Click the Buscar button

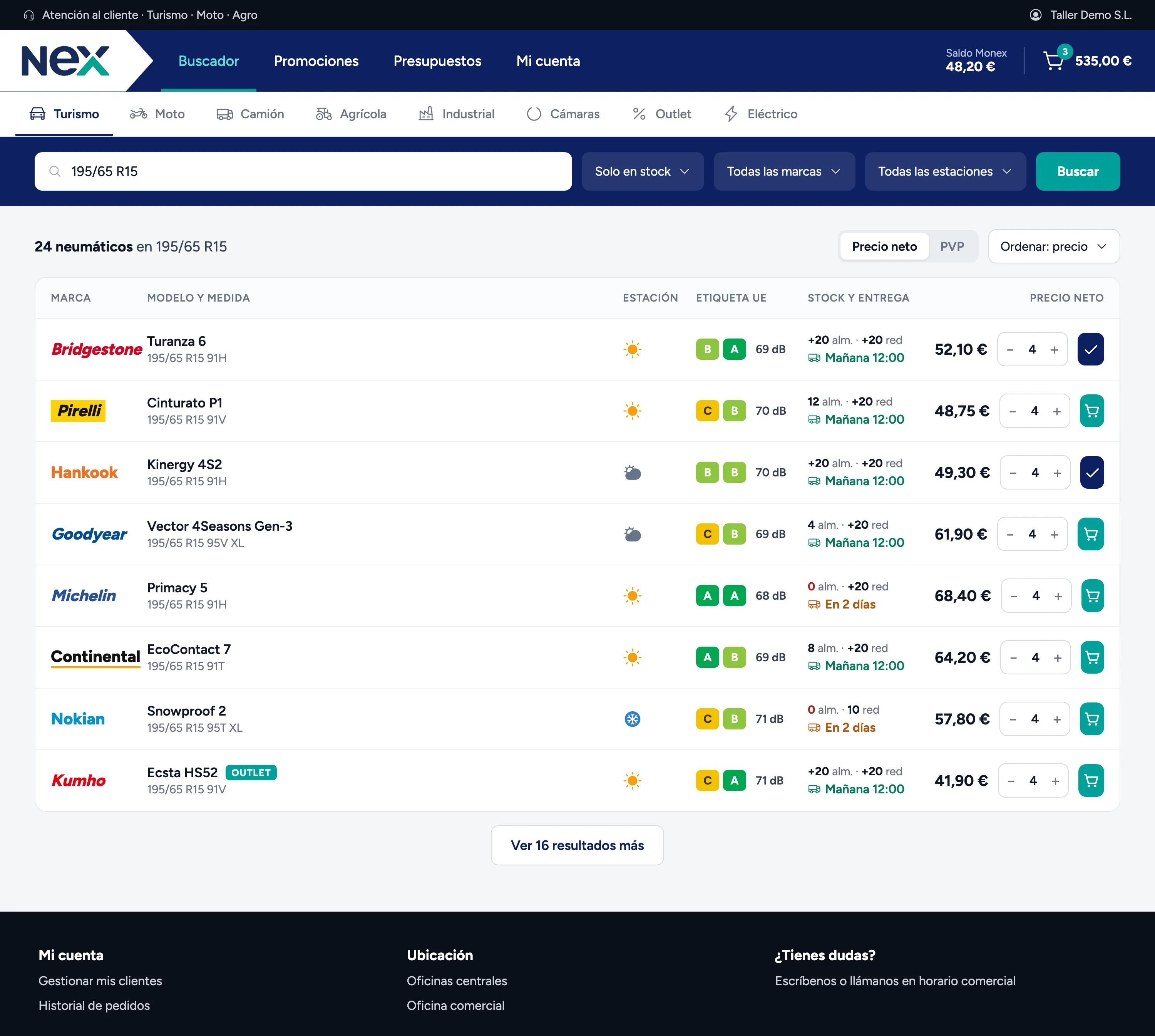(x=1078, y=171)
